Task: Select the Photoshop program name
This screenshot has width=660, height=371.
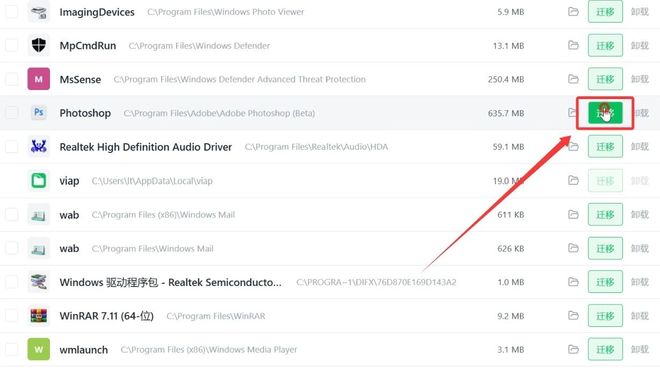Action: coord(85,113)
